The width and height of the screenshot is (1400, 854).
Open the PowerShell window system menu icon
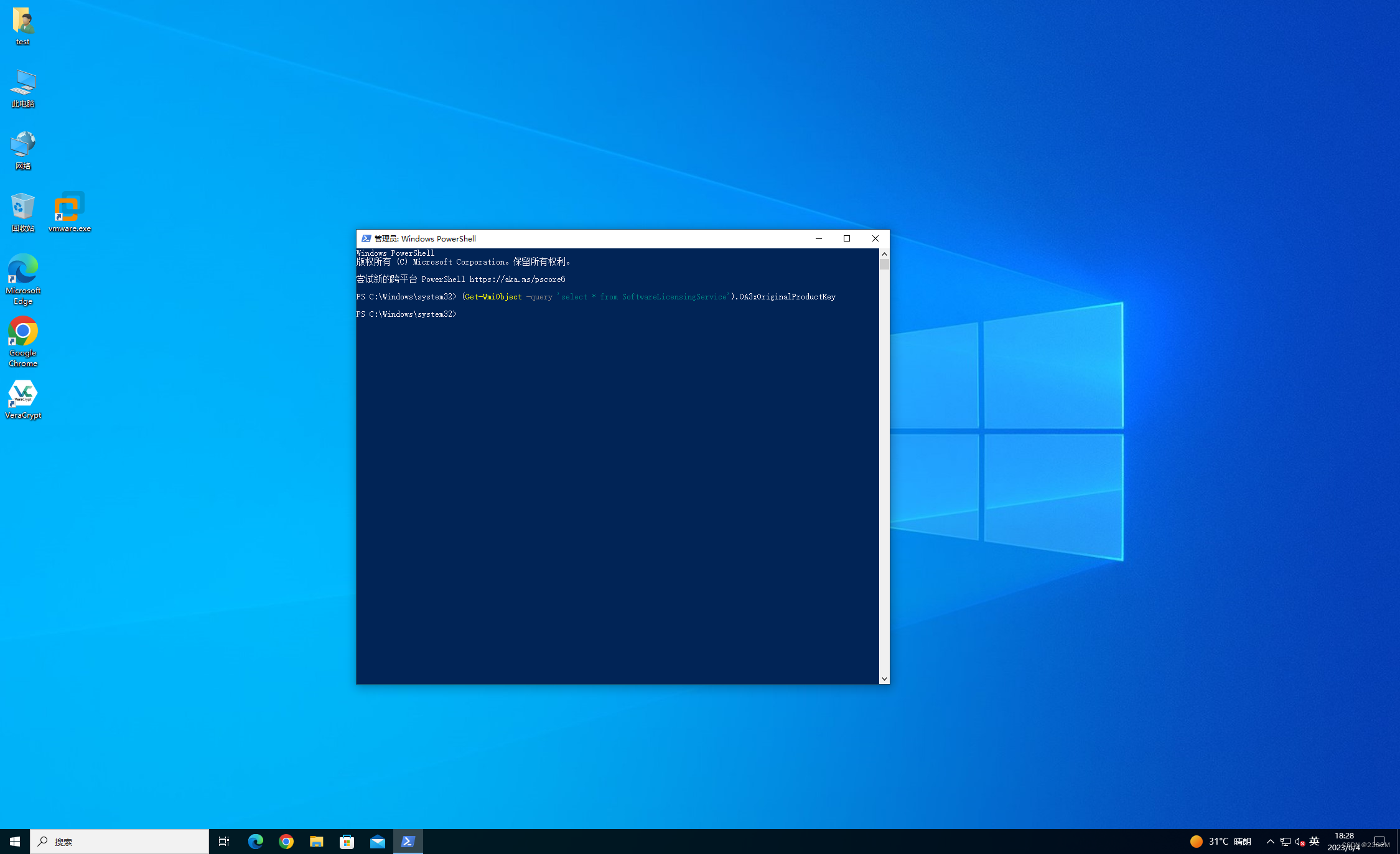(366, 238)
